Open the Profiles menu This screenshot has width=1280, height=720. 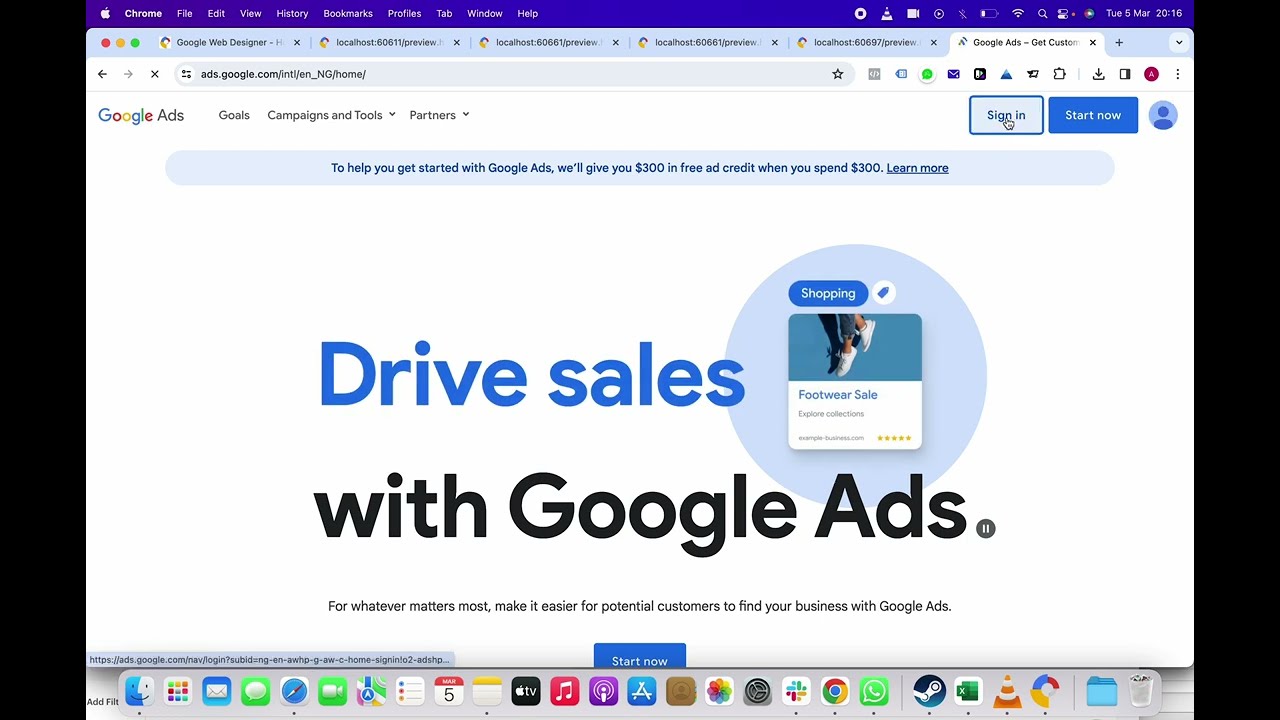pos(404,13)
